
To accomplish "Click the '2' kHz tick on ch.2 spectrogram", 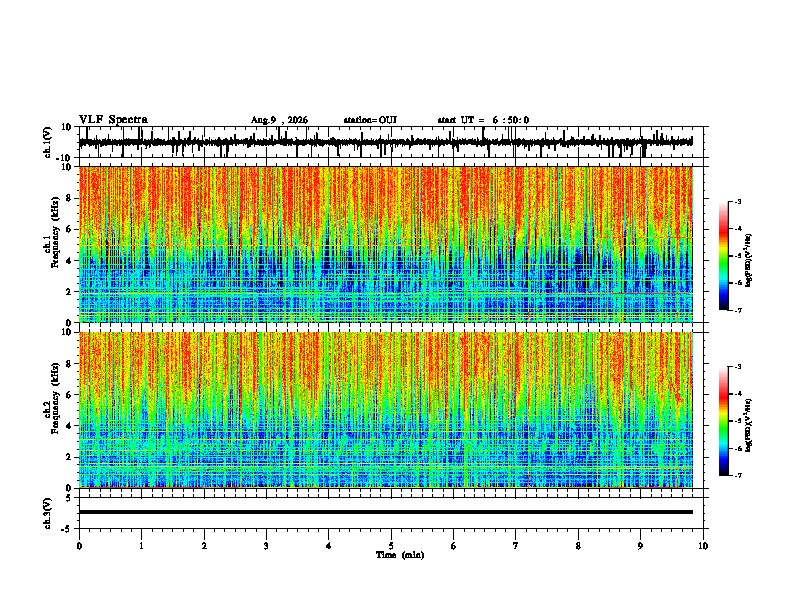I will 70,457.
